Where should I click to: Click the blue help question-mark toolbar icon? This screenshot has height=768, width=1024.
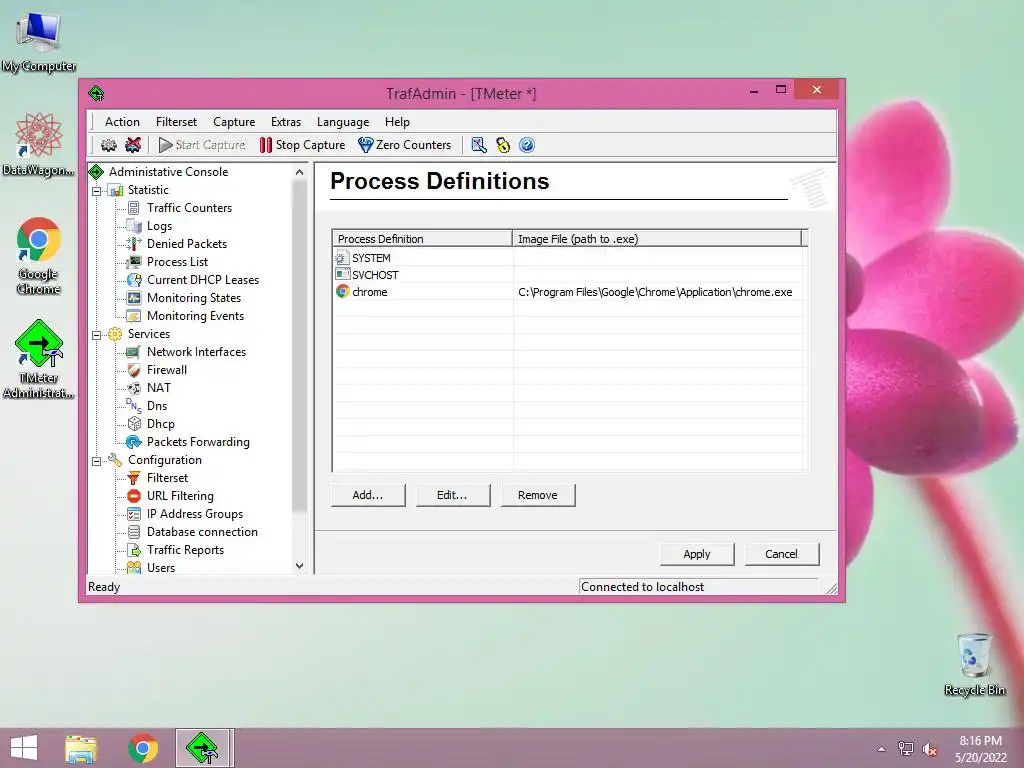click(527, 145)
